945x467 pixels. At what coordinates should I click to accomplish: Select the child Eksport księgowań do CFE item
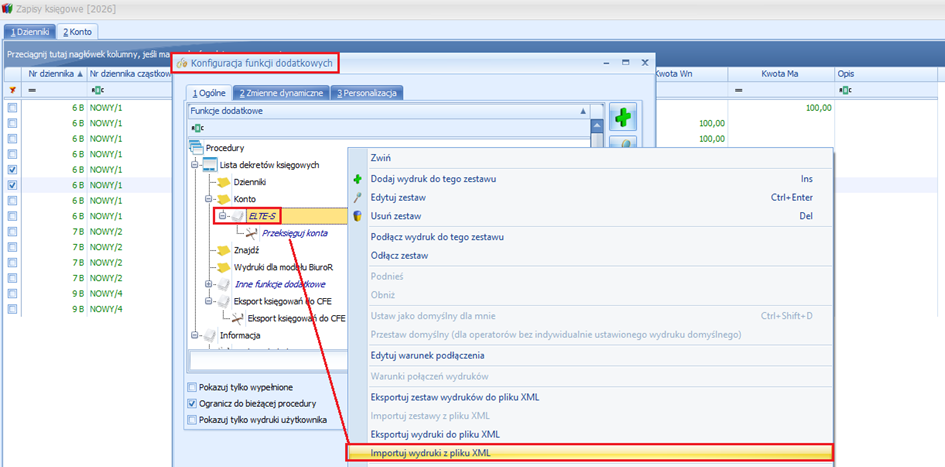[x=295, y=318]
